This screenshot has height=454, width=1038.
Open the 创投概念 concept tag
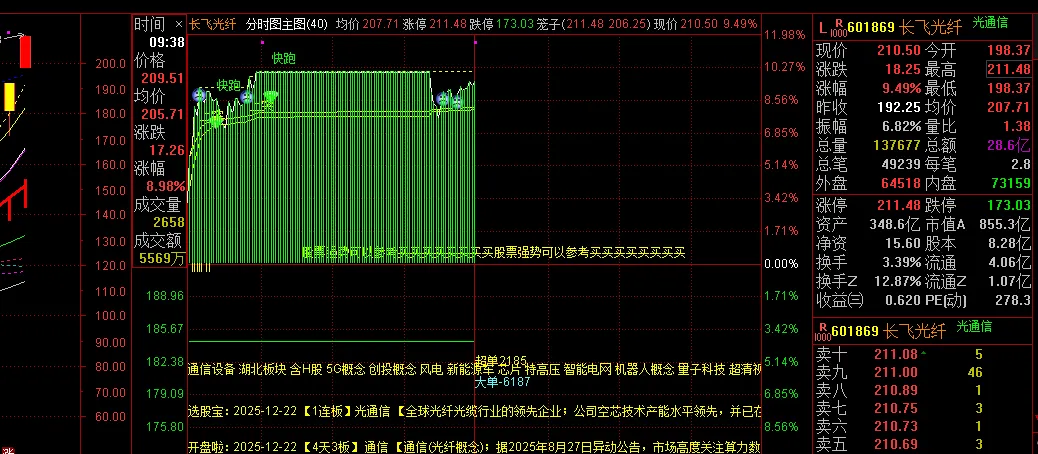coord(393,369)
